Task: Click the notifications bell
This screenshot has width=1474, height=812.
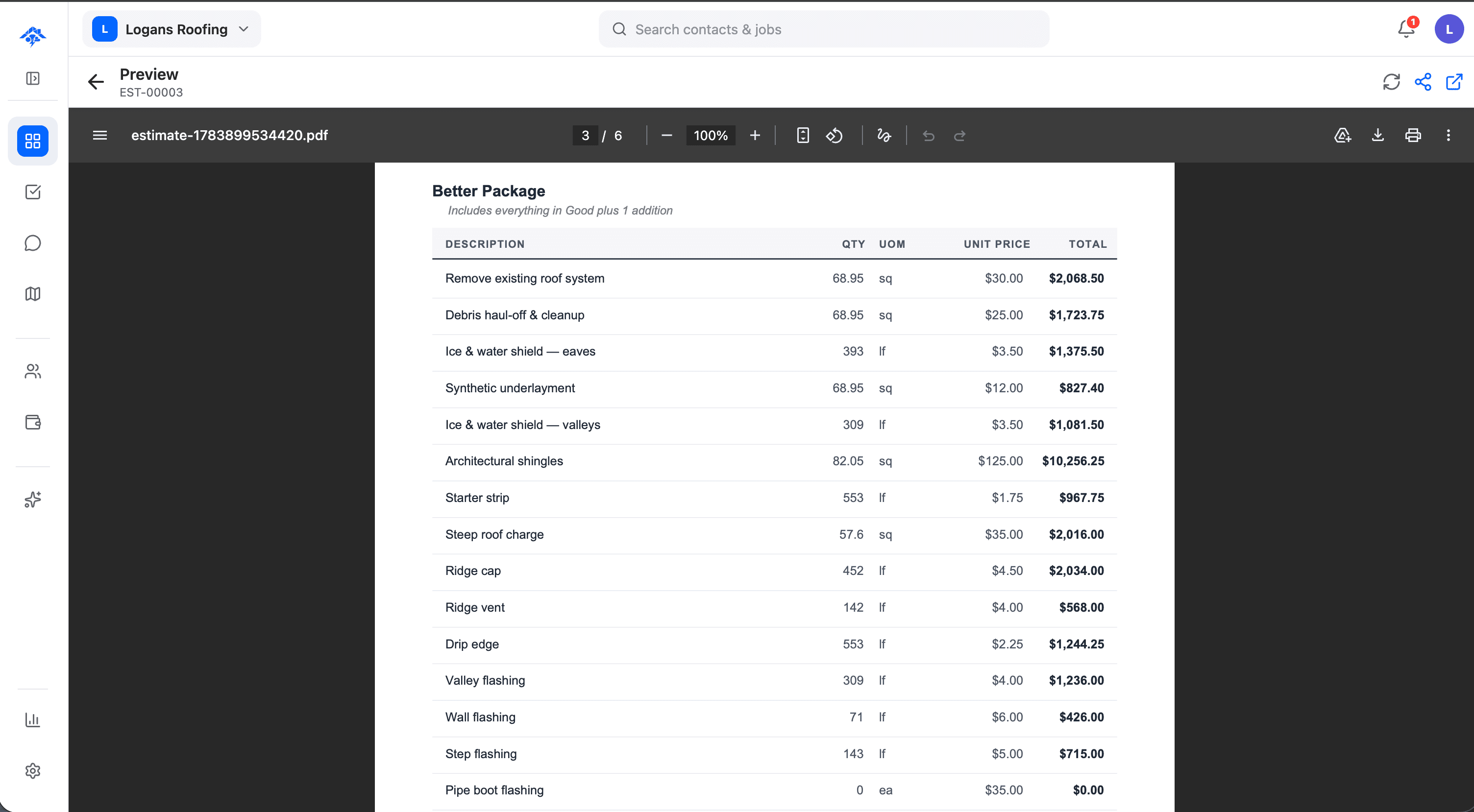Action: 1406,28
